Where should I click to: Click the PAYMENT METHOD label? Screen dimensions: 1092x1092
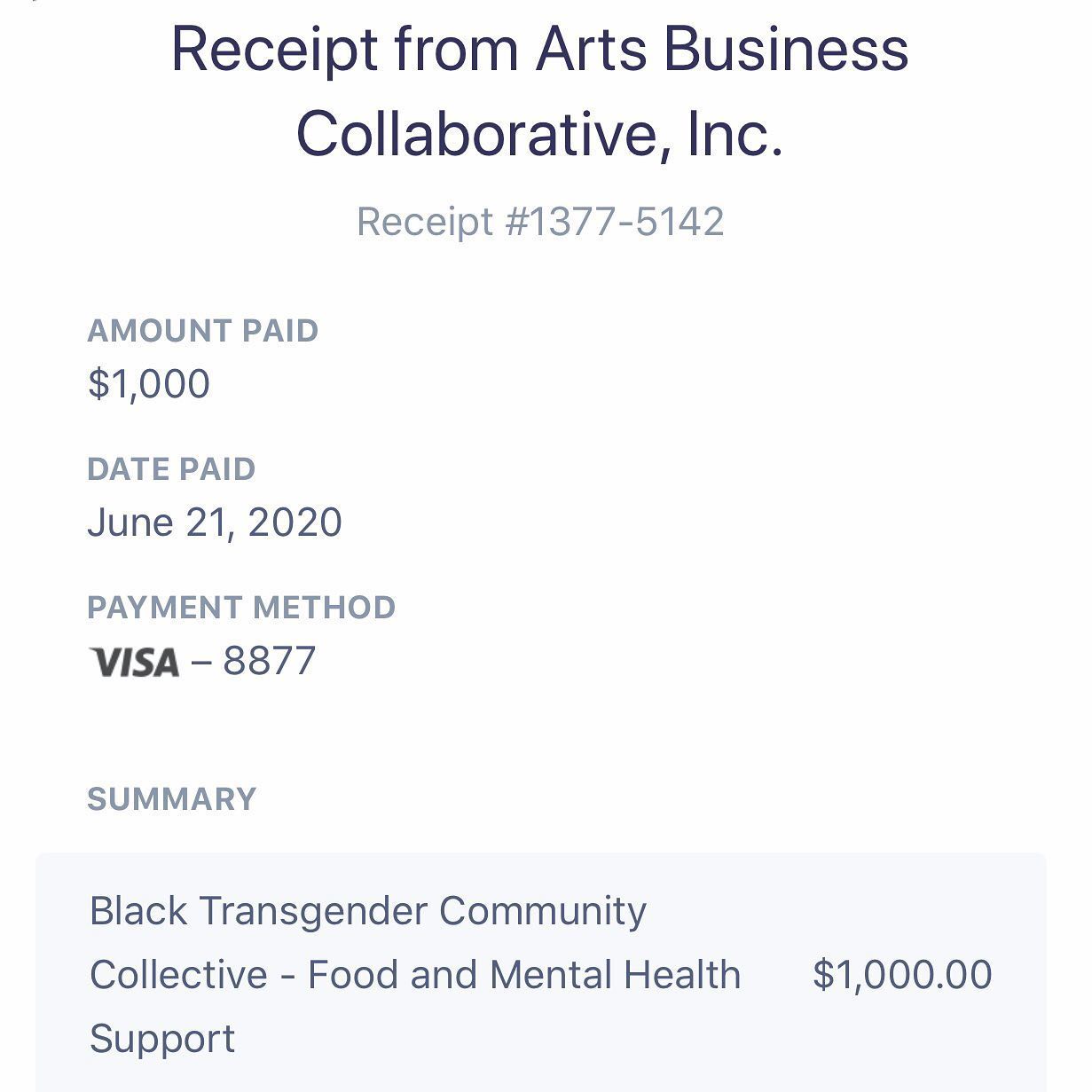[x=241, y=608]
